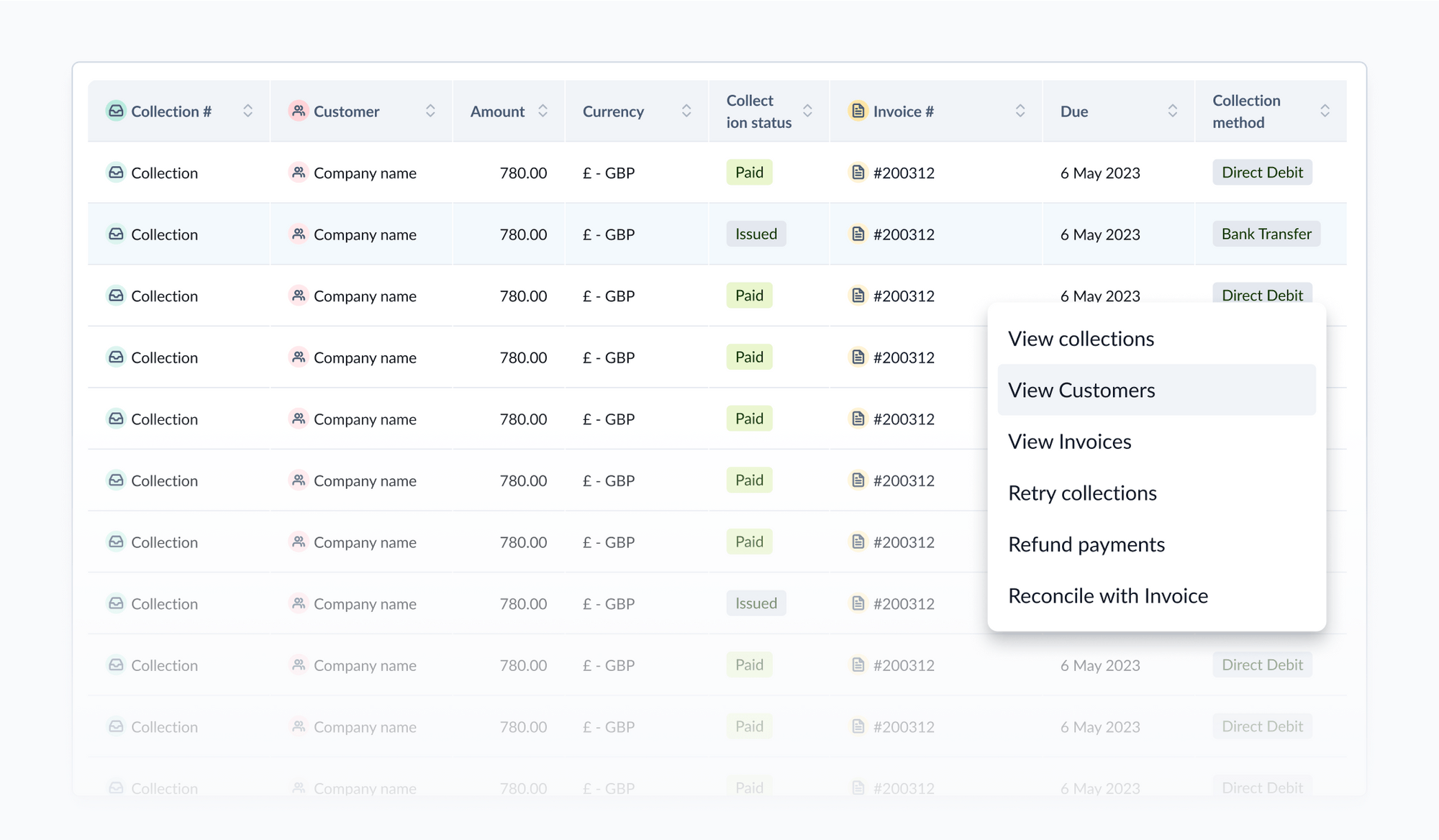Click the yellow invoice icon in the Invoice # header

[x=857, y=111]
